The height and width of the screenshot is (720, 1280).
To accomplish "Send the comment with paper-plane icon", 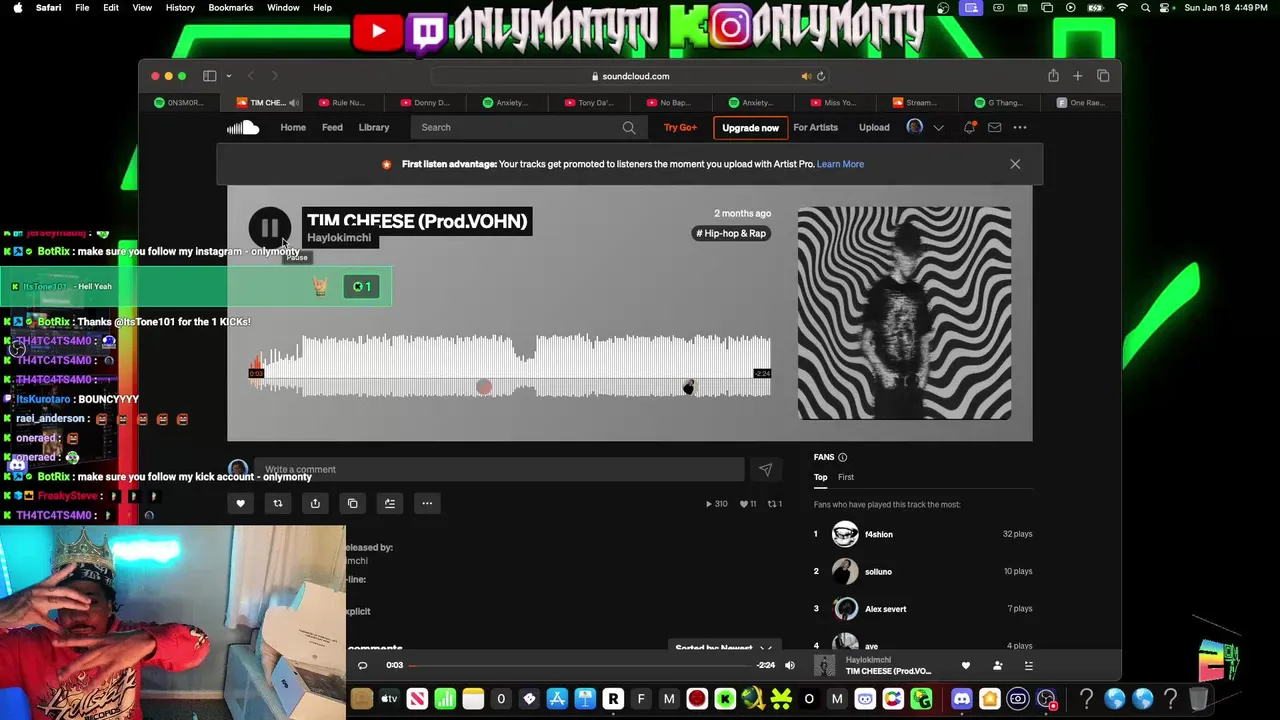I will (765, 469).
